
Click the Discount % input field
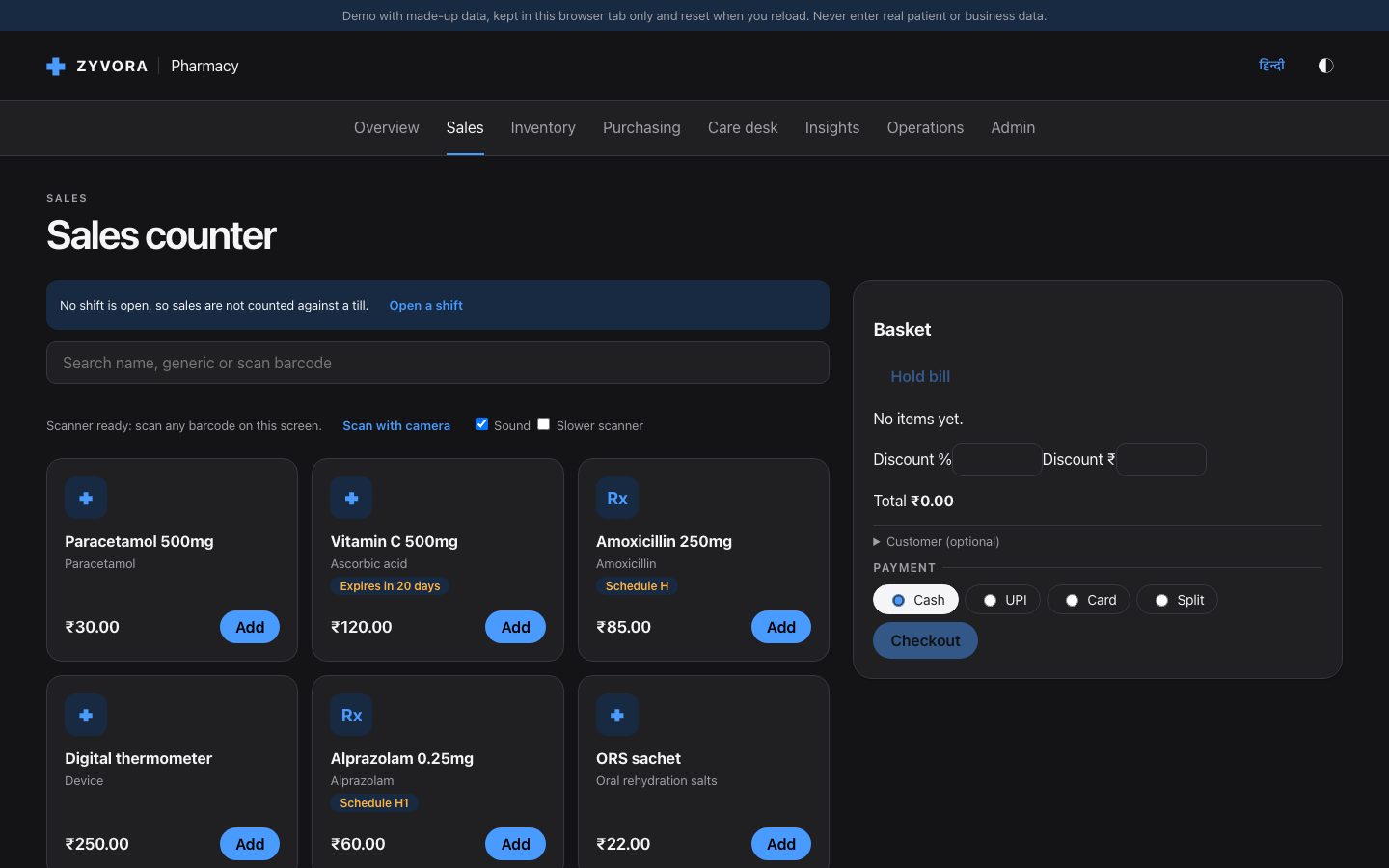tap(997, 459)
